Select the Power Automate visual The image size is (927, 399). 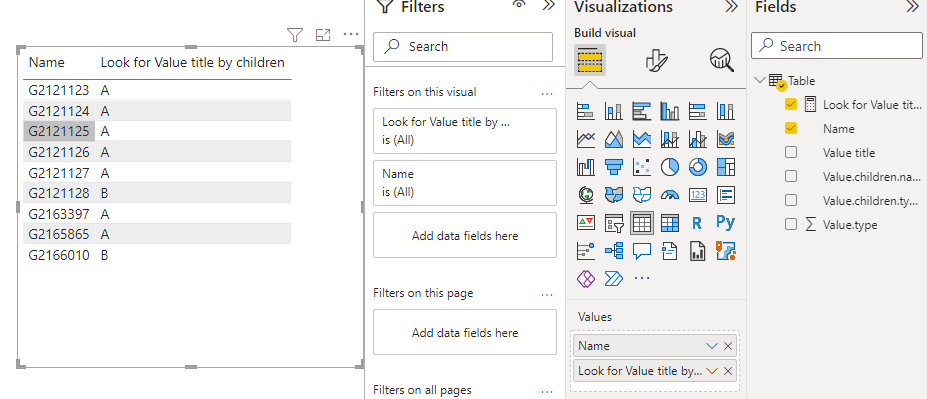point(613,278)
